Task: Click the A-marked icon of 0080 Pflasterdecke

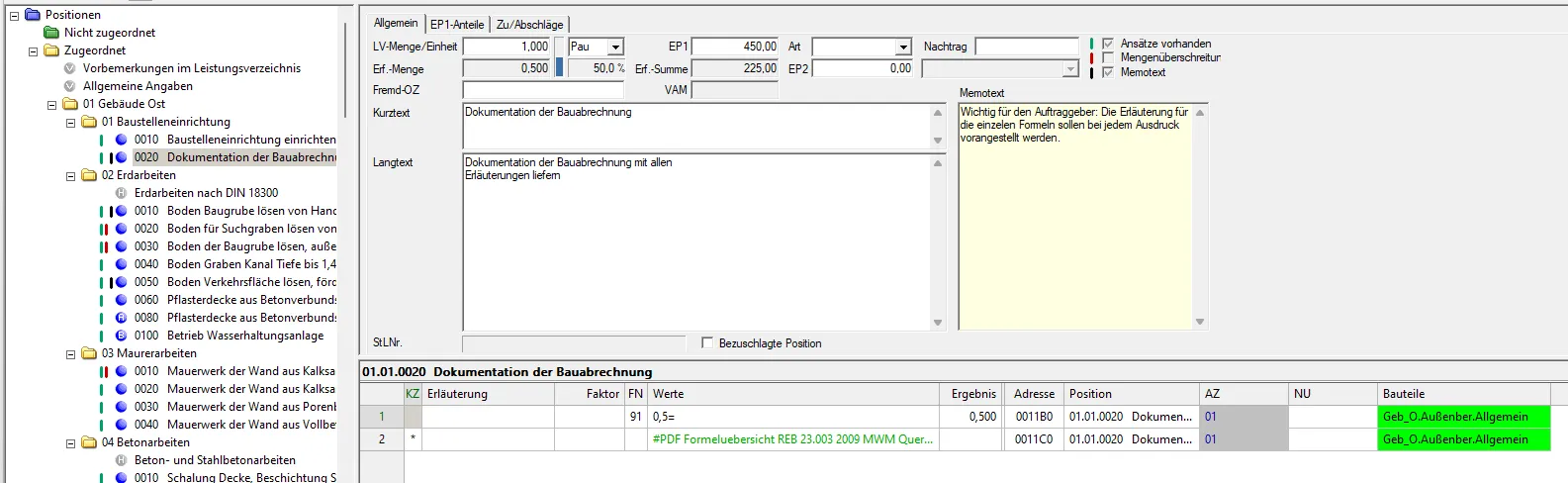Action: pyautogui.click(x=121, y=318)
